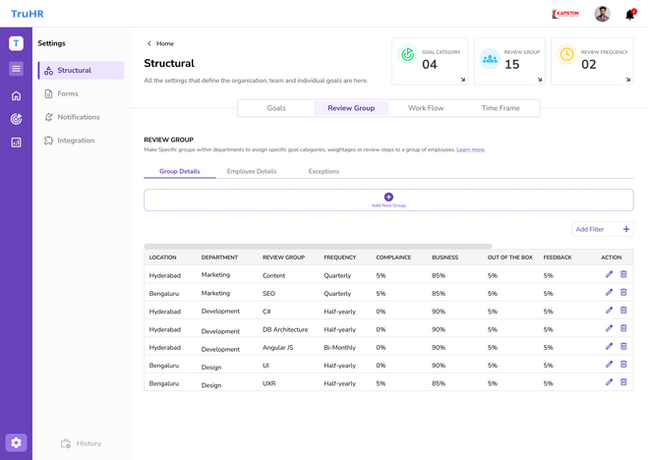Open the reports chart icon in sidebar

pos(16,142)
